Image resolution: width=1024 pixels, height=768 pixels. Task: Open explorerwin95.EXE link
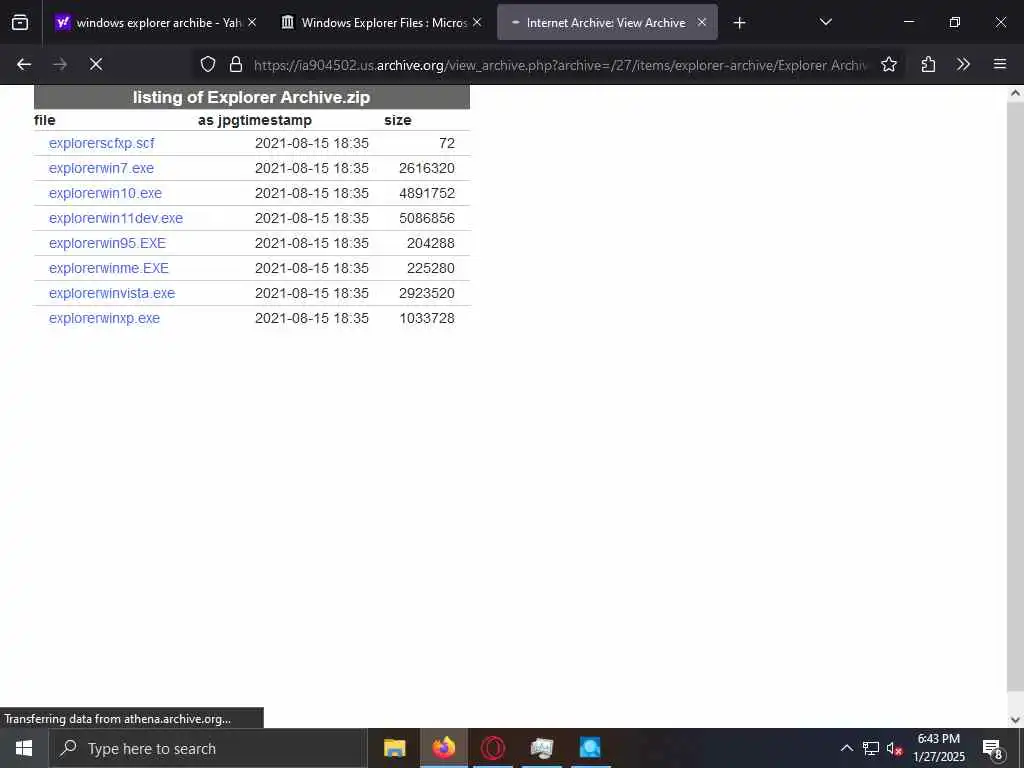pyautogui.click(x=107, y=243)
